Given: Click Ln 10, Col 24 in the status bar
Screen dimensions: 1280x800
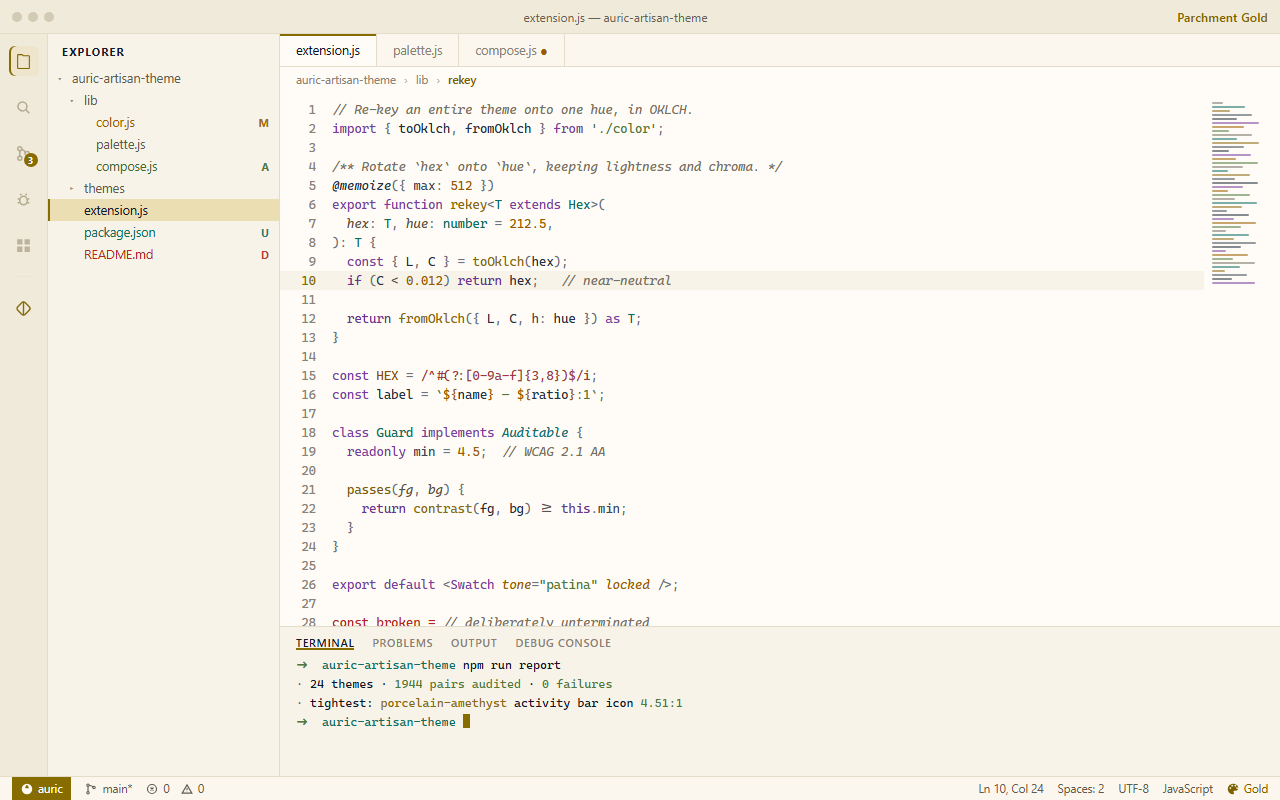Looking at the screenshot, I should tap(1011, 789).
